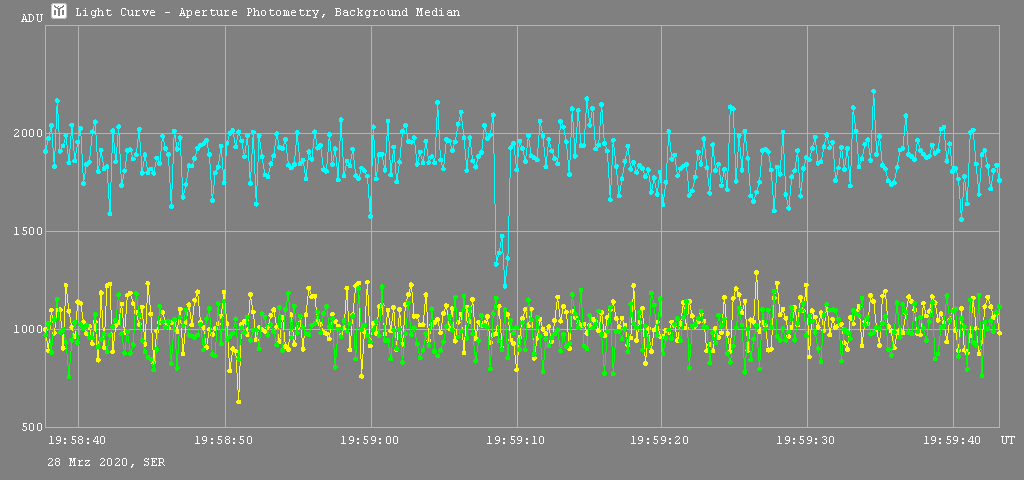1024x480 pixels.
Task: Click the 500 y-axis label
Action: click(x=30, y=428)
